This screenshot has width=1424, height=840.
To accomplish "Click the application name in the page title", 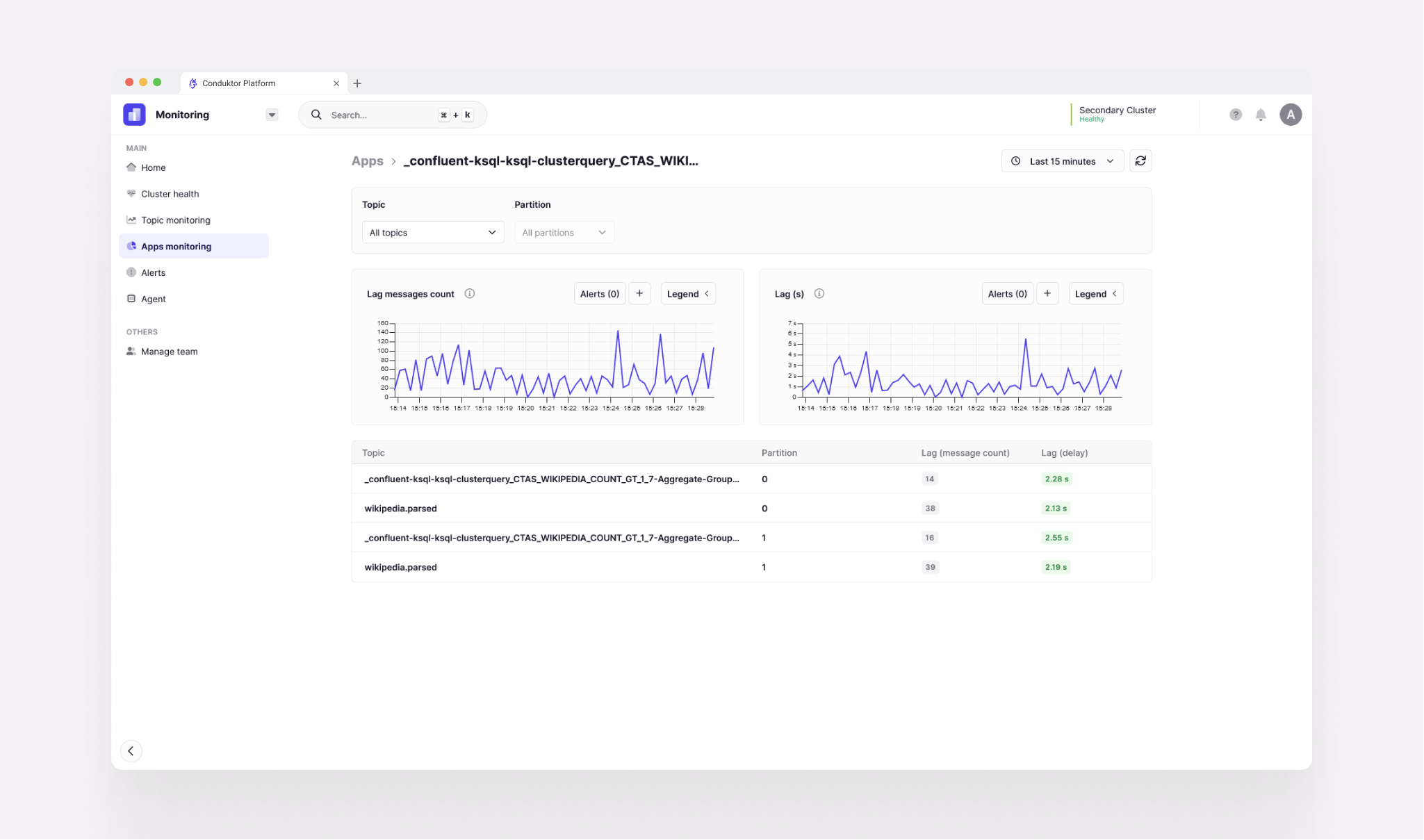I will click(x=551, y=161).
